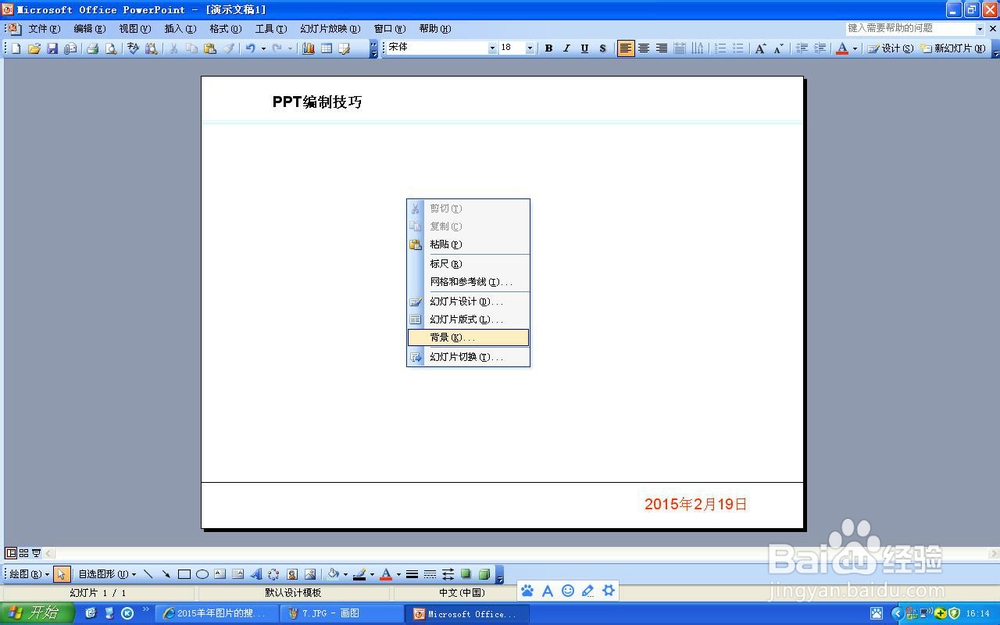The width and height of the screenshot is (1000, 625).
Task: Apply Shadow Style to shape
Action: point(466,574)
